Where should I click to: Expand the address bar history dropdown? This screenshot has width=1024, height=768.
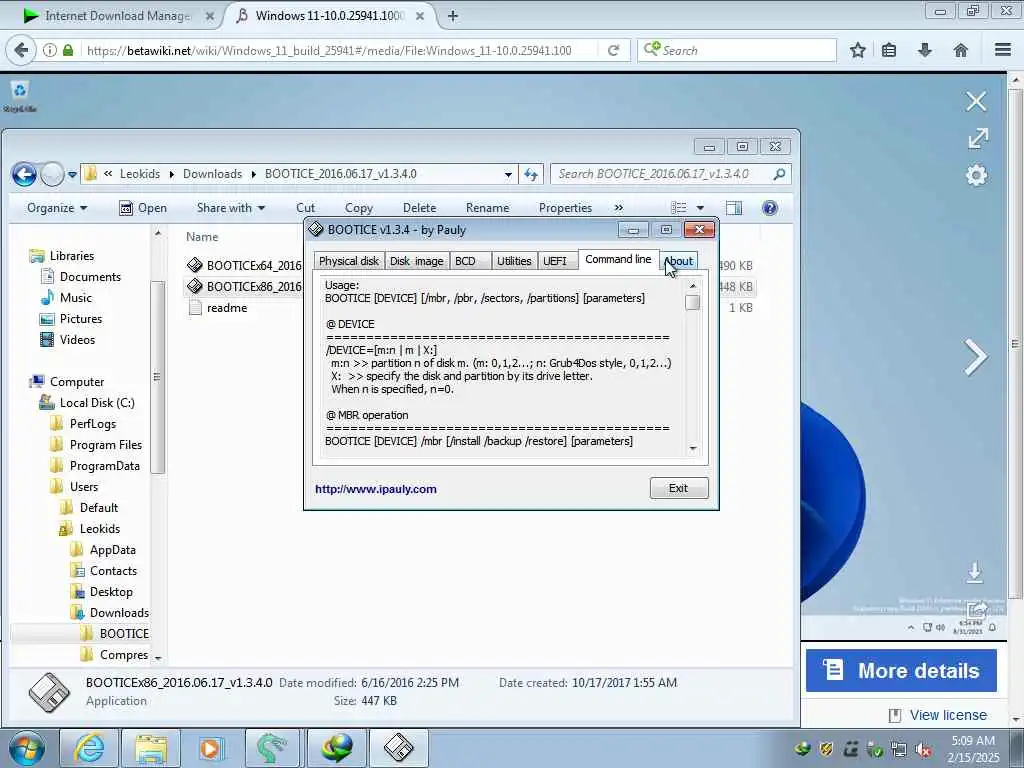508,174
